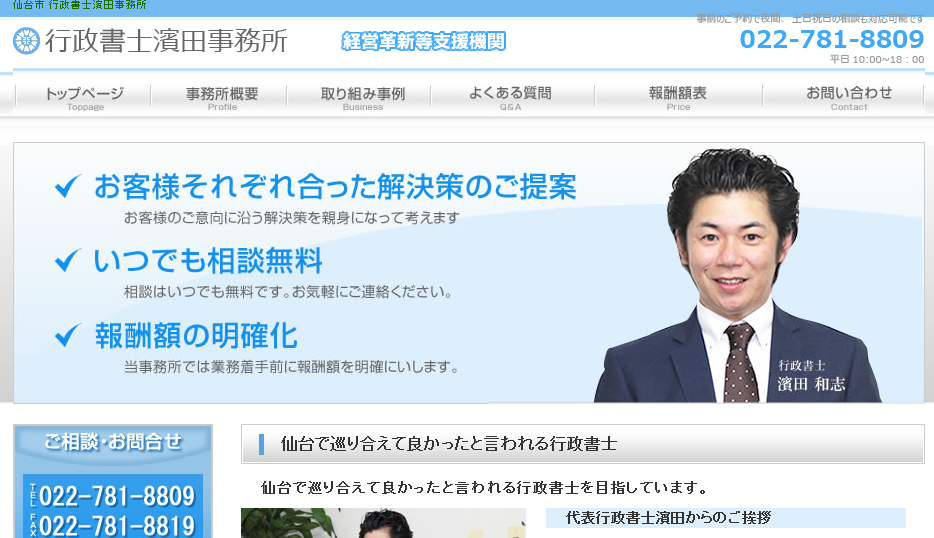Open 報酬額表 Price menu

tap(678, 98)
